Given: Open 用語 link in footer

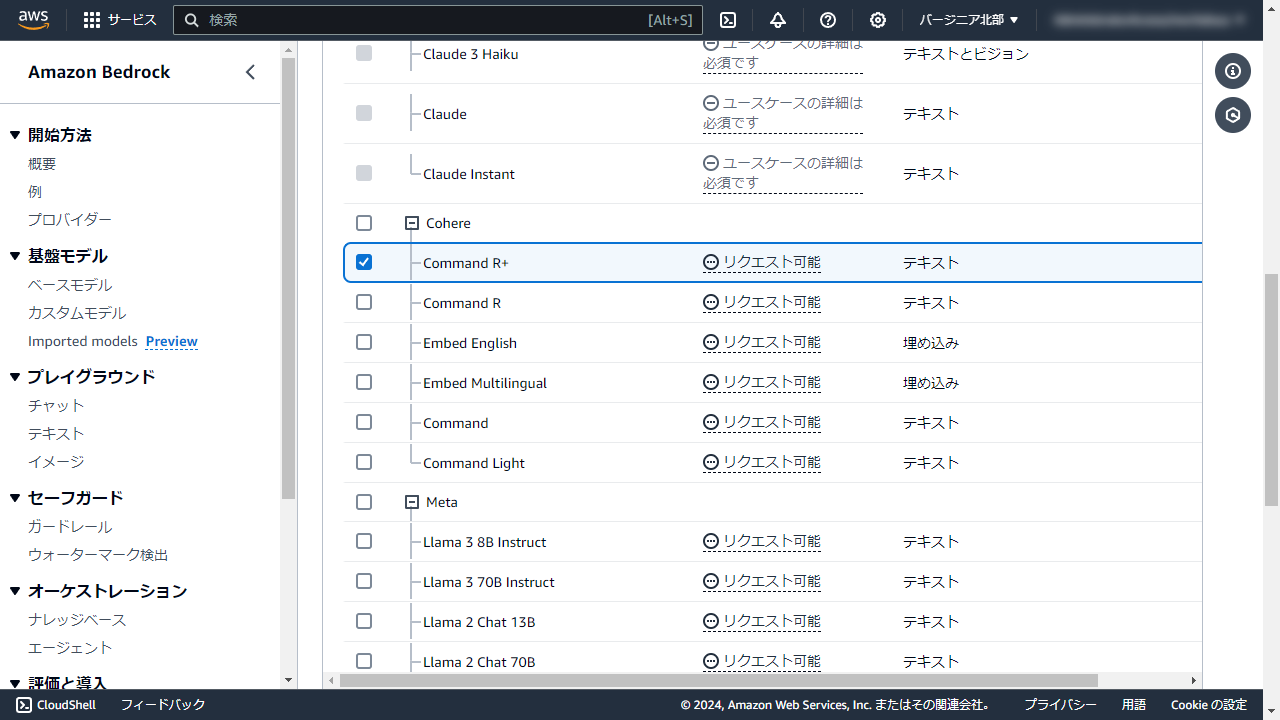Looking at the screenshot, I should pyautogui.click(x=1134, y=705).
